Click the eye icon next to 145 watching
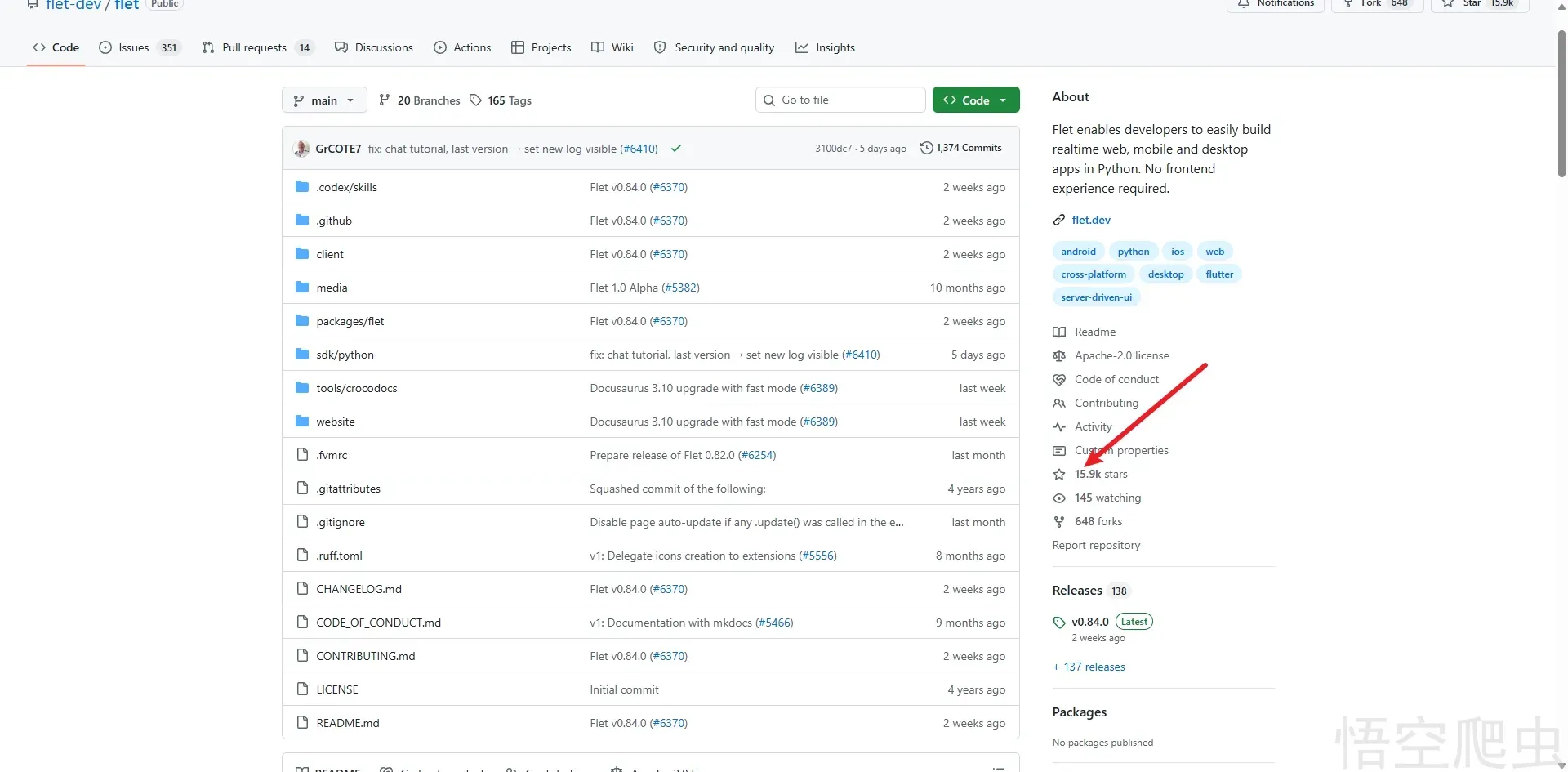The height and width of the screenshot is (772, 1568). pyautogui.click(x=1059, y=498)
